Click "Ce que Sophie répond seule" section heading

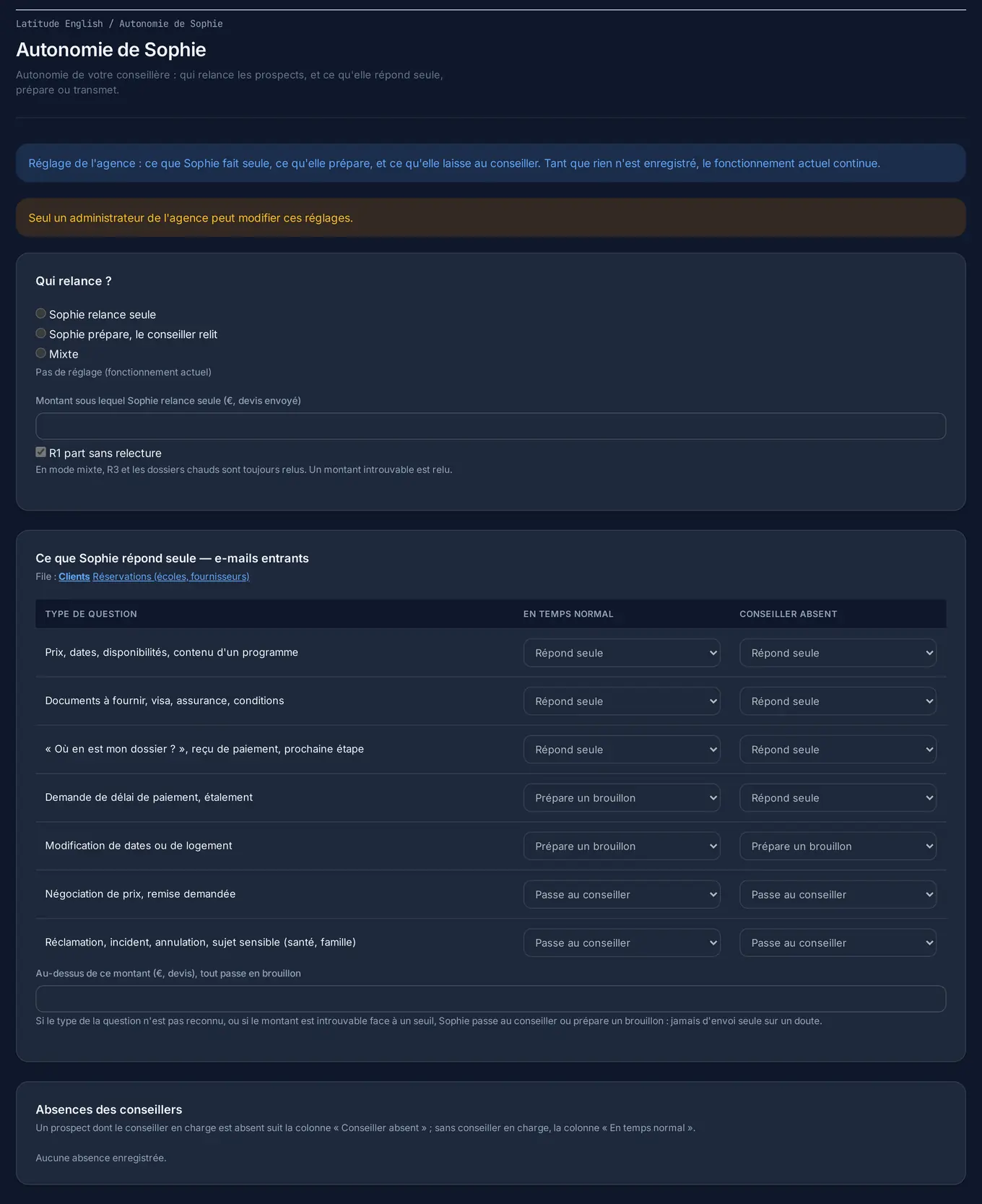pos(172,558)
